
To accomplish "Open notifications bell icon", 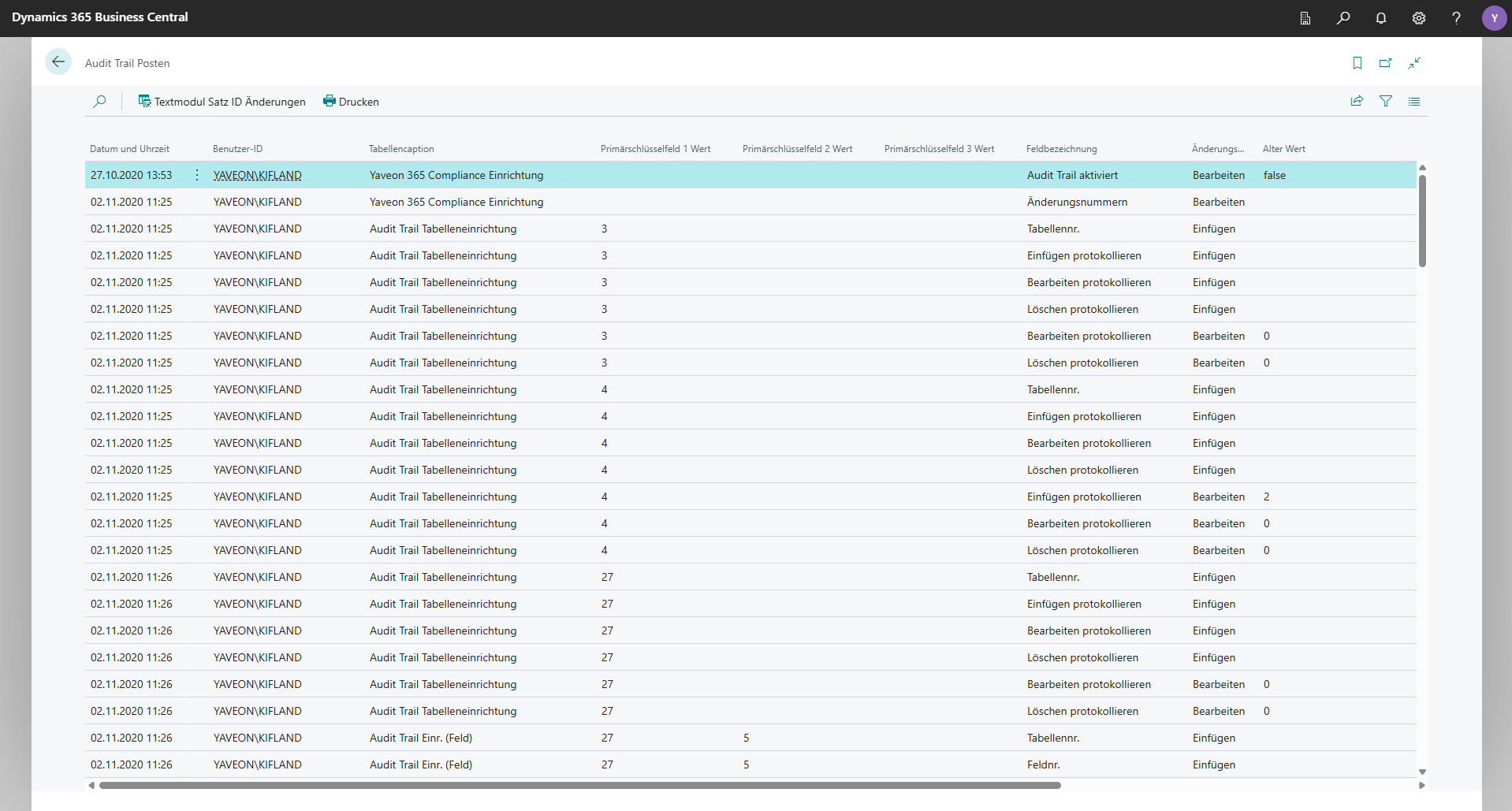I will click(x=1381, y=17).
